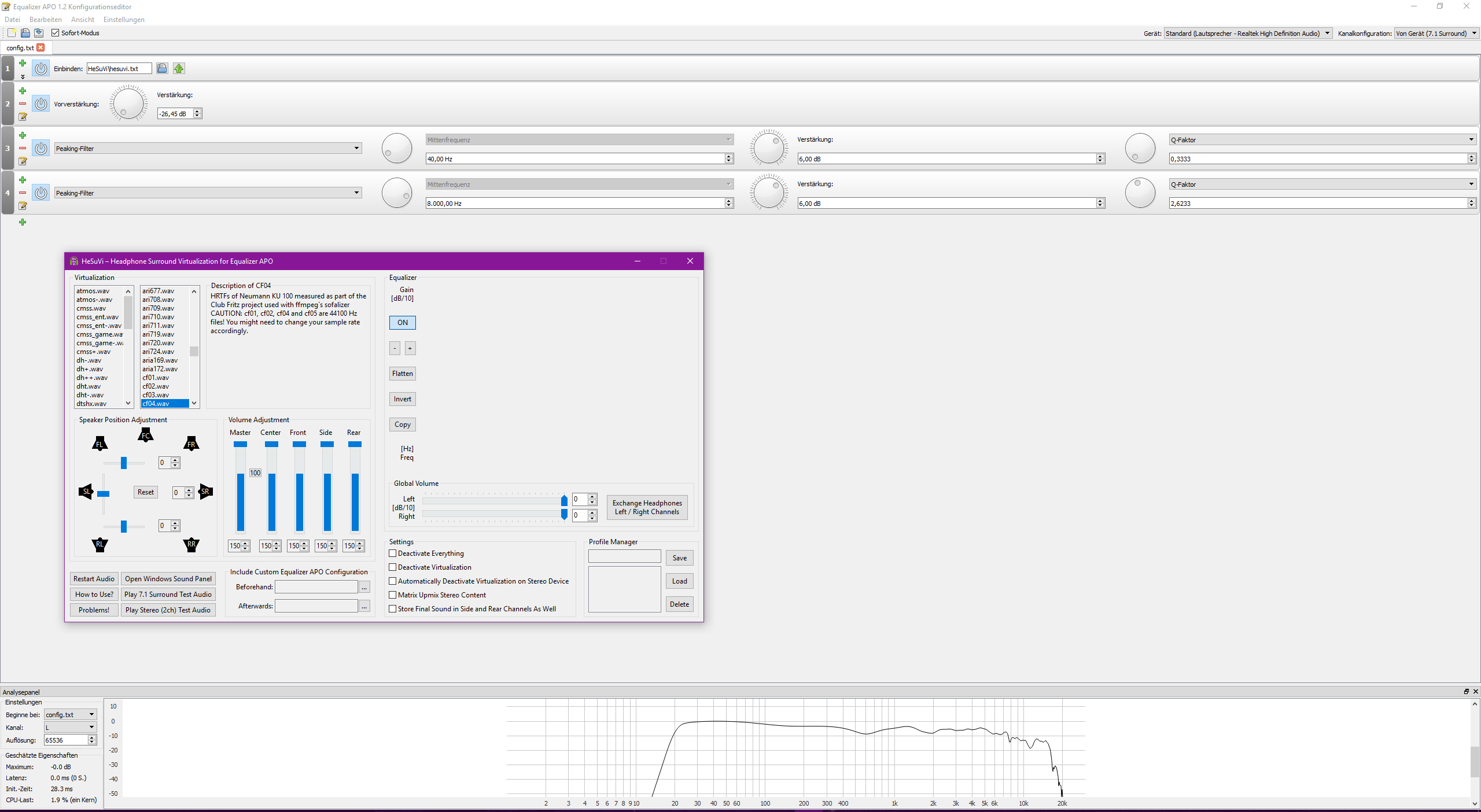Open the Kanal dropdown in Analysepanel

(x=70, y=727)
